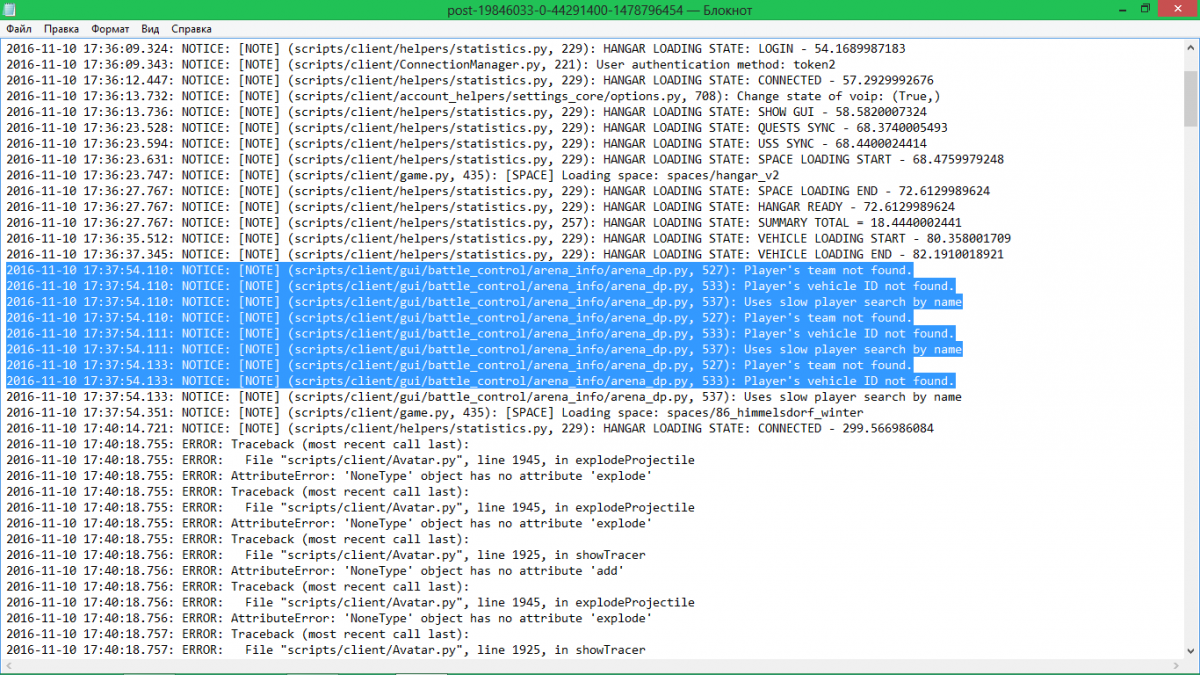Image resolution: width=1200 pixels, height=675 pixels.
Task: Click the line 'SUMMARY TOTAL = 18.4440002441'
Action: pos(484,222)
